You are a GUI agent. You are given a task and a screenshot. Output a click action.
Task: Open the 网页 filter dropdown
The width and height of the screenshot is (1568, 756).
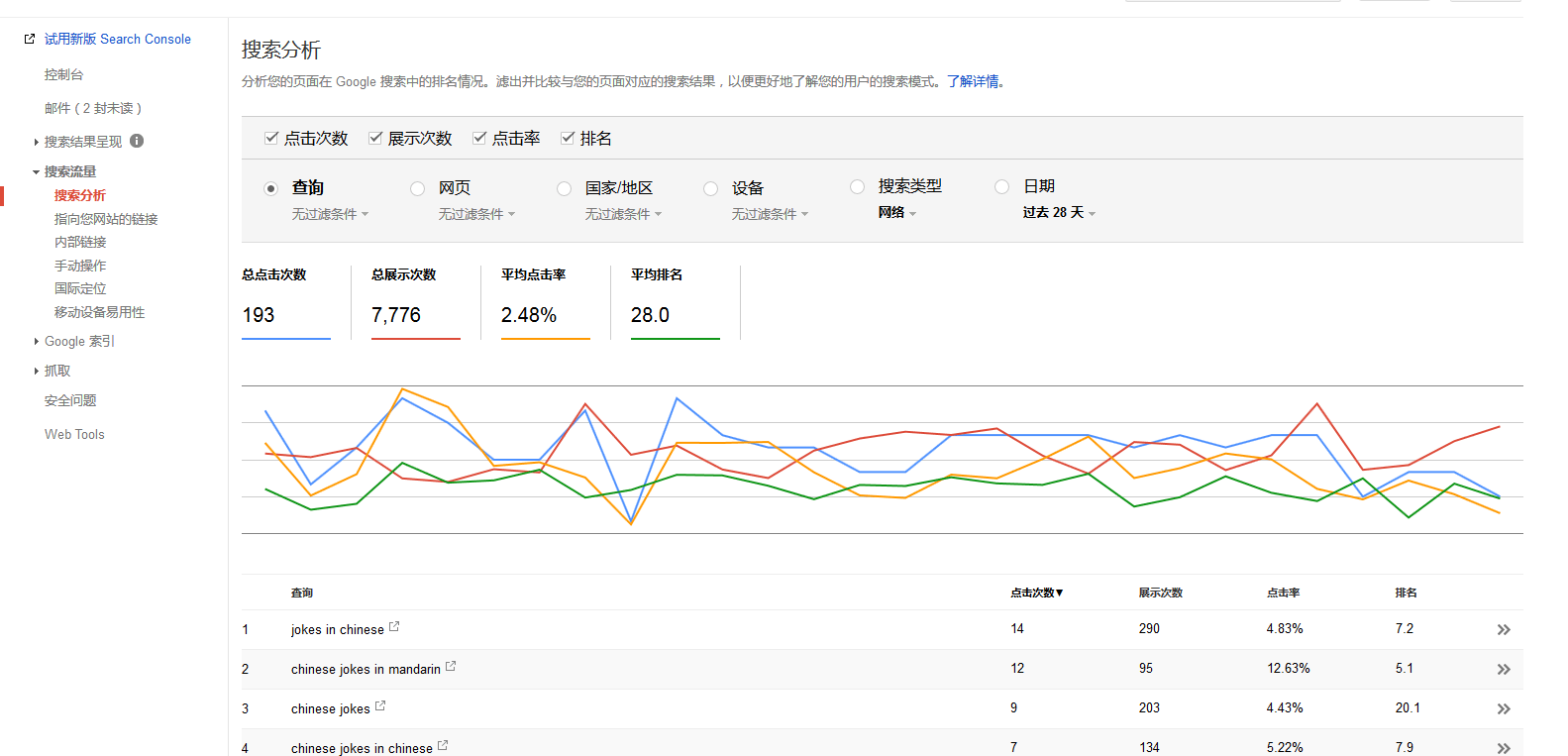476,214
